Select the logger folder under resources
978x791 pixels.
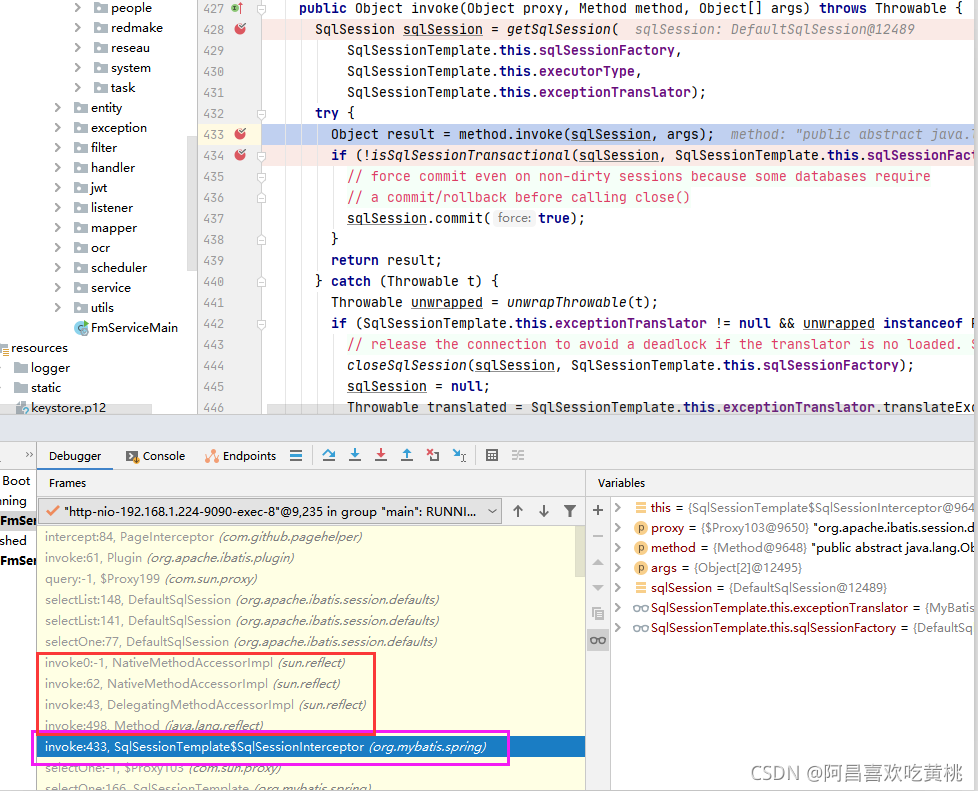coord(42,367)
